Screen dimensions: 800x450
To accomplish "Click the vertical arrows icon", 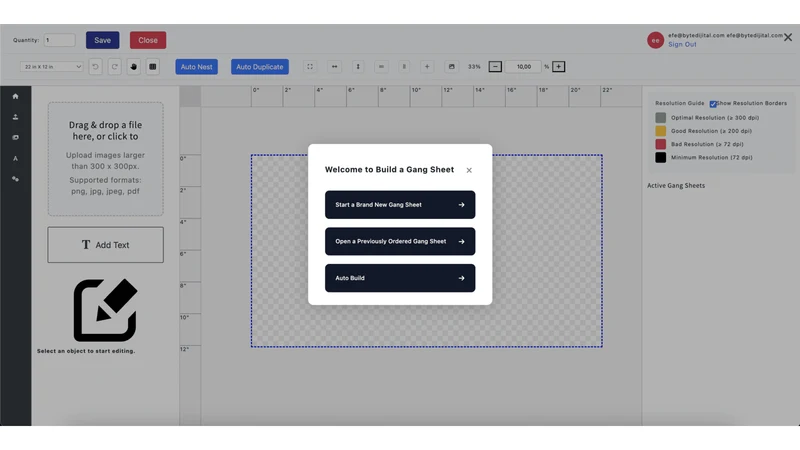I will tap(358, 67).
